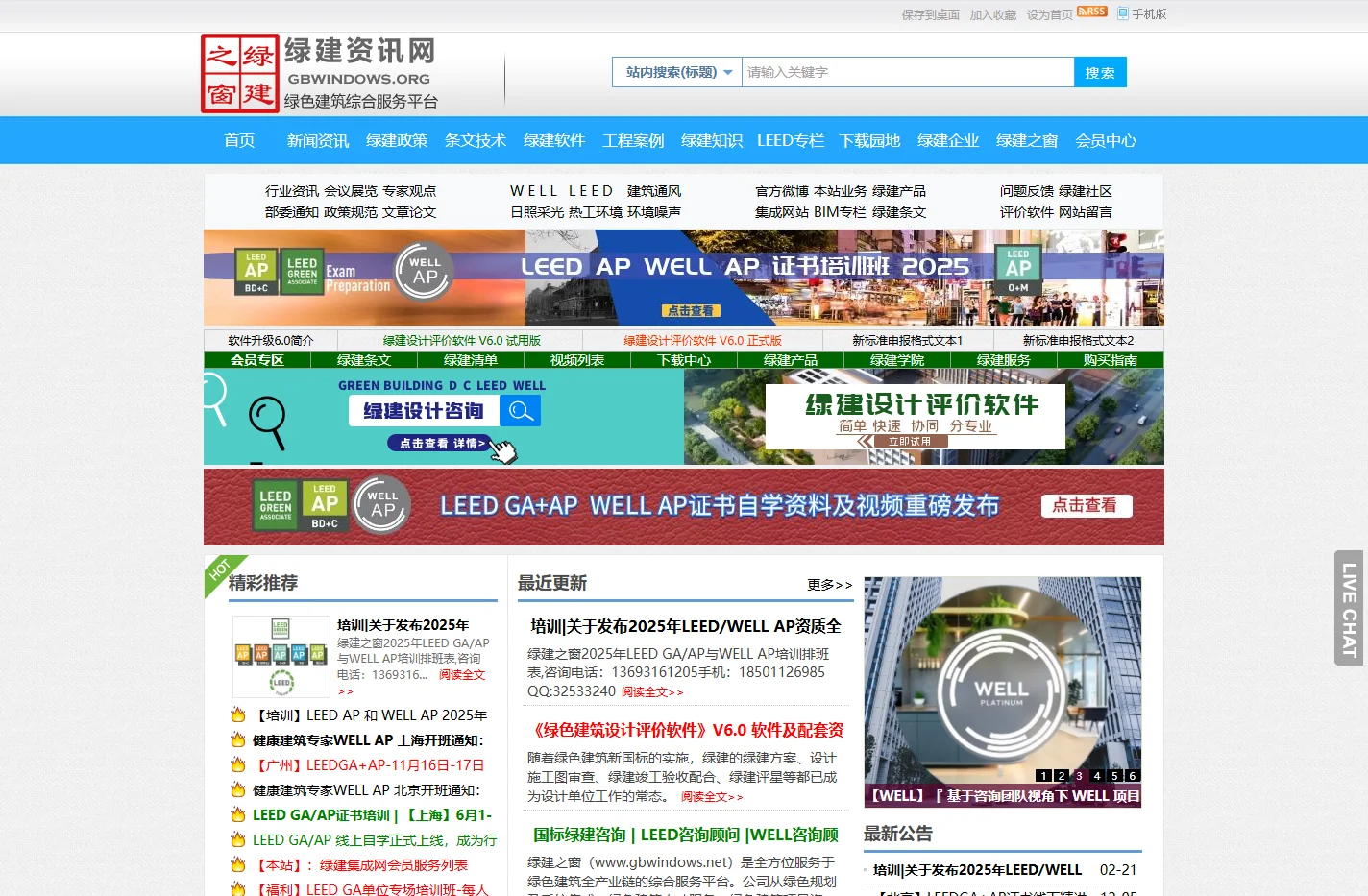1368x896 pixels.
Task: Open the LIVE CHAT side tab
Action: point(1349,608)
